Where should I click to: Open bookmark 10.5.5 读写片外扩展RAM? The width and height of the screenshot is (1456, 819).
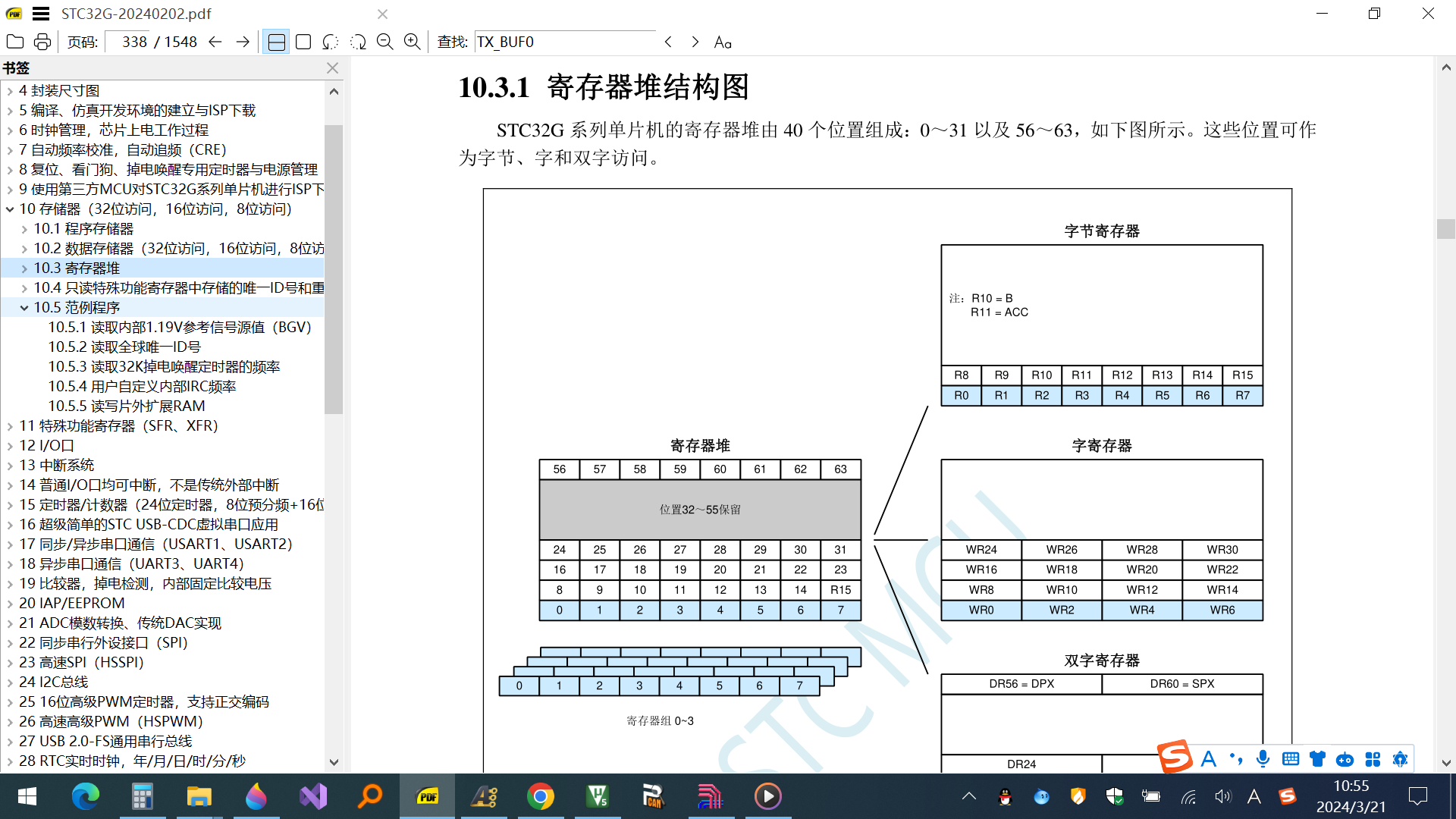tap(127, 406)
